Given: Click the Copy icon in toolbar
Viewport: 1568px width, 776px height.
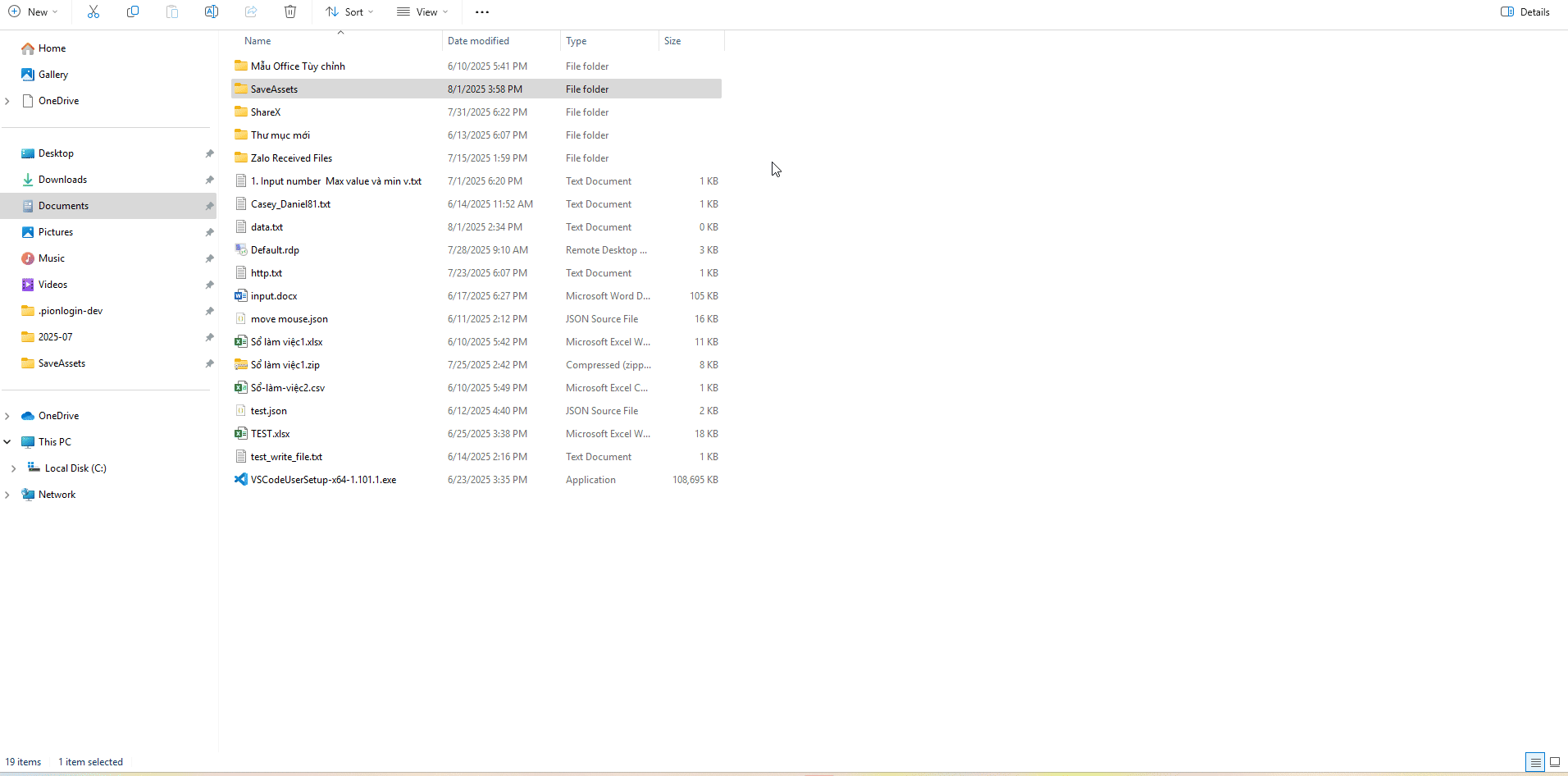Looking at the screenshot, I should click(x=133, y=11).
